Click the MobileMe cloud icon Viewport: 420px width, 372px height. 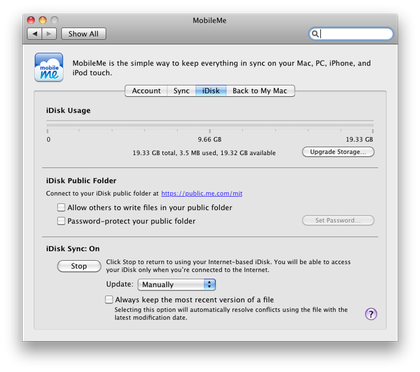(49, 67)
